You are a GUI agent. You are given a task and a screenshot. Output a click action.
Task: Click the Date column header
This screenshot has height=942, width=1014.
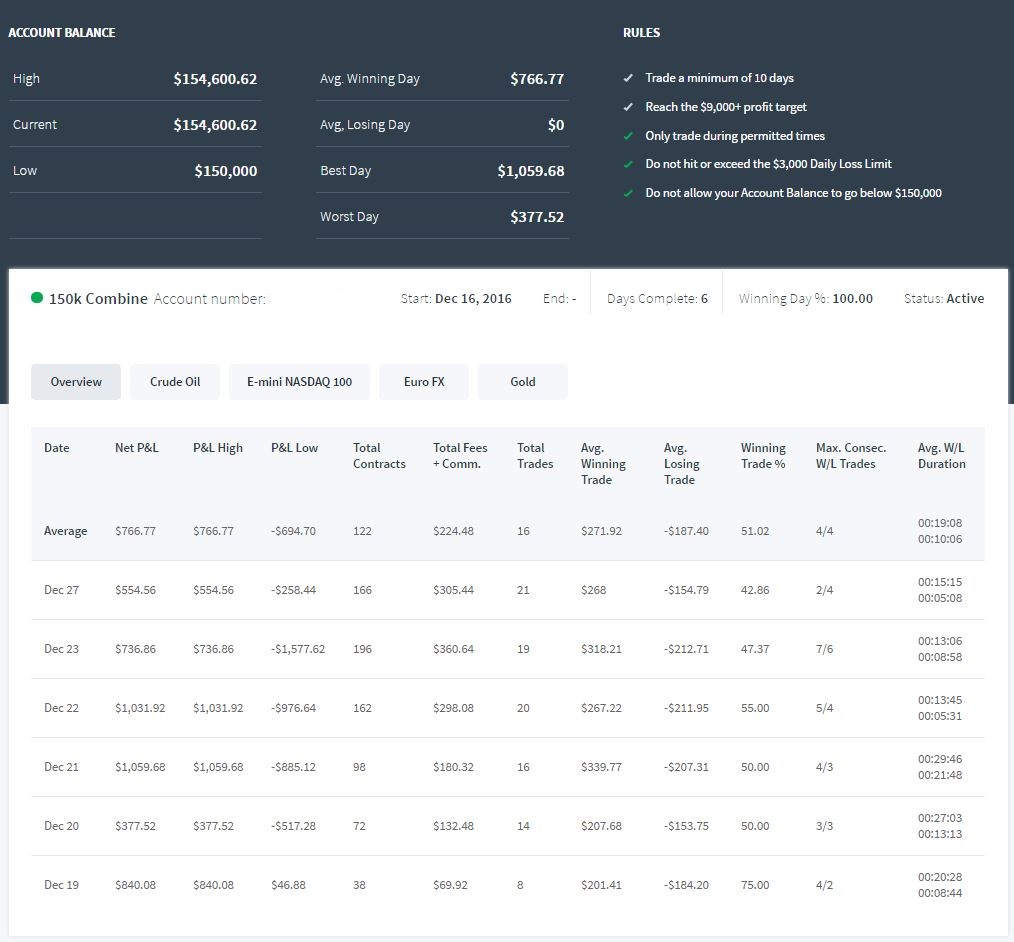(x=56, y=447)
